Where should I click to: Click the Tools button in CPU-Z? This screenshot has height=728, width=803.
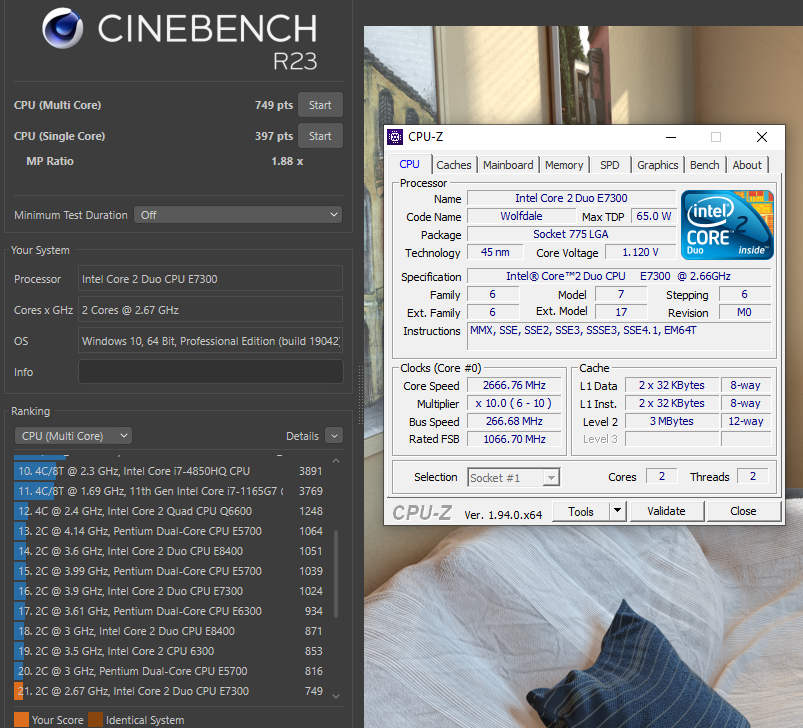pos(581,511)
